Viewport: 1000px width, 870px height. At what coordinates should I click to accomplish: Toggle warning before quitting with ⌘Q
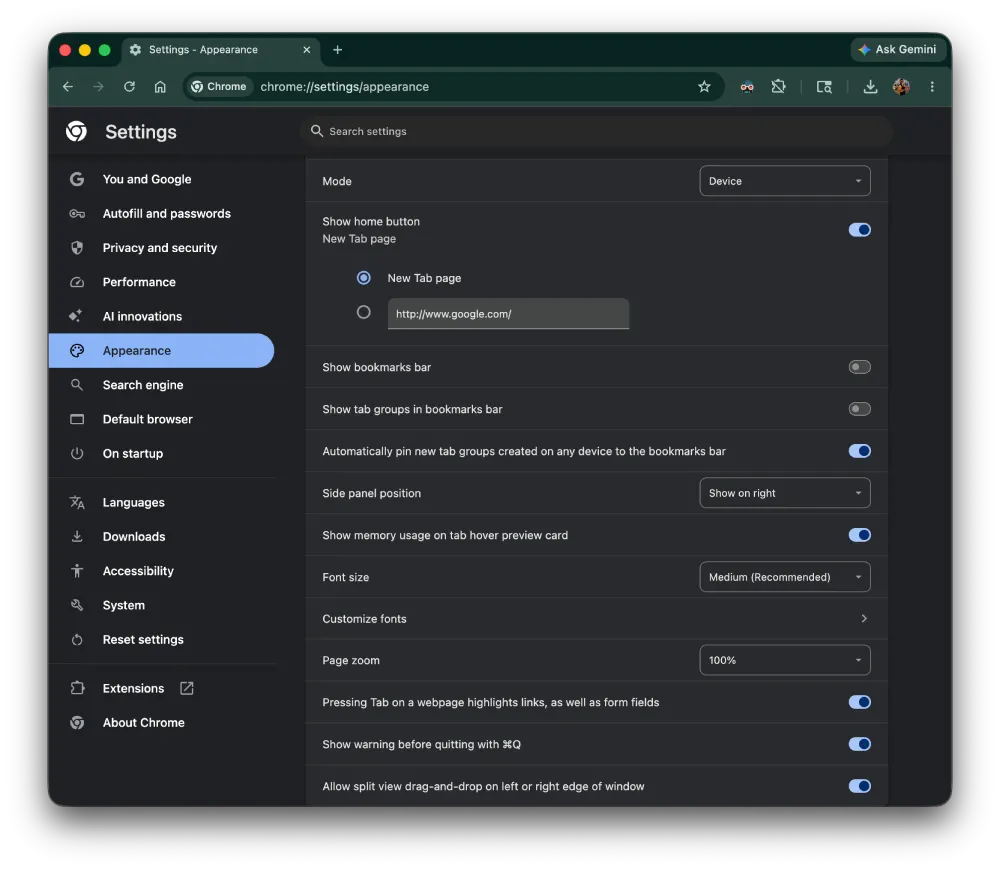[860, 744]
